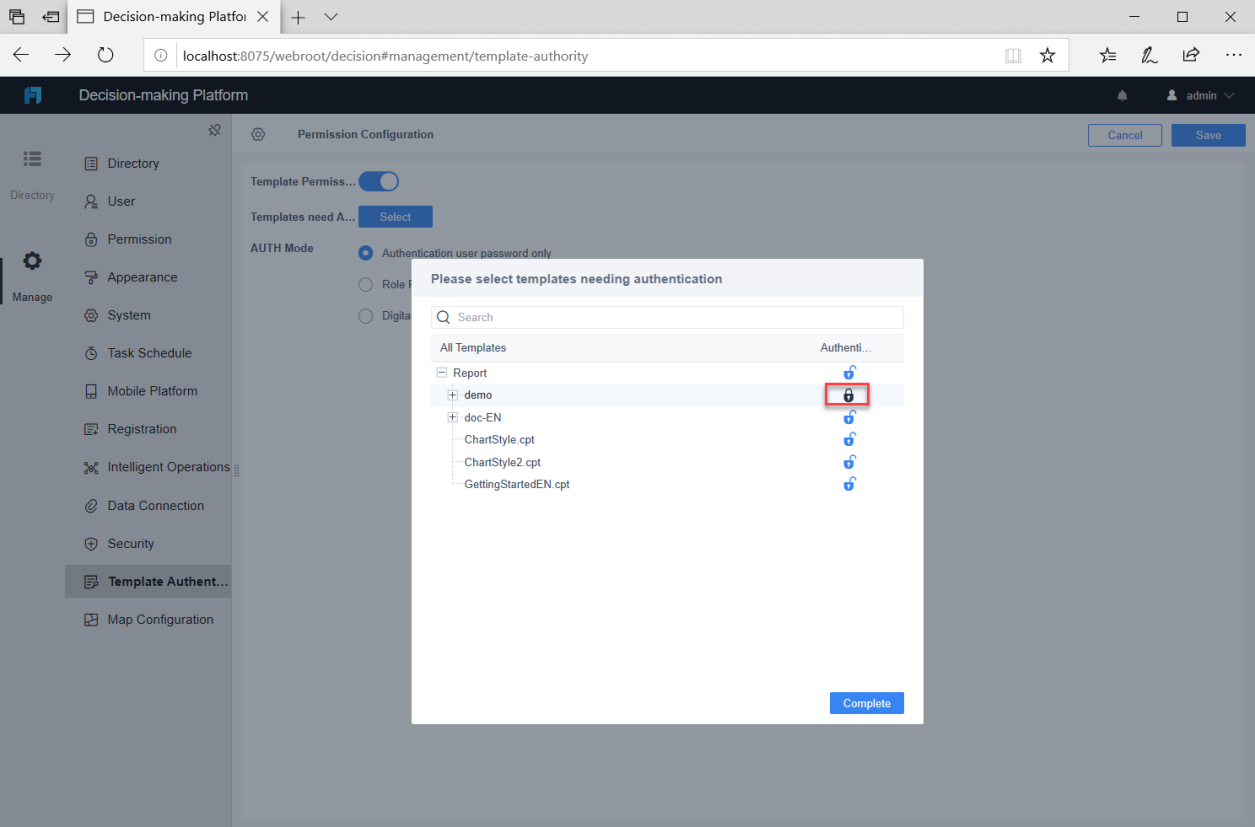This screenshot has height=827, width=1255.
Task: Select the Role Permission AUTH mode
Action: tap(365, 284)
